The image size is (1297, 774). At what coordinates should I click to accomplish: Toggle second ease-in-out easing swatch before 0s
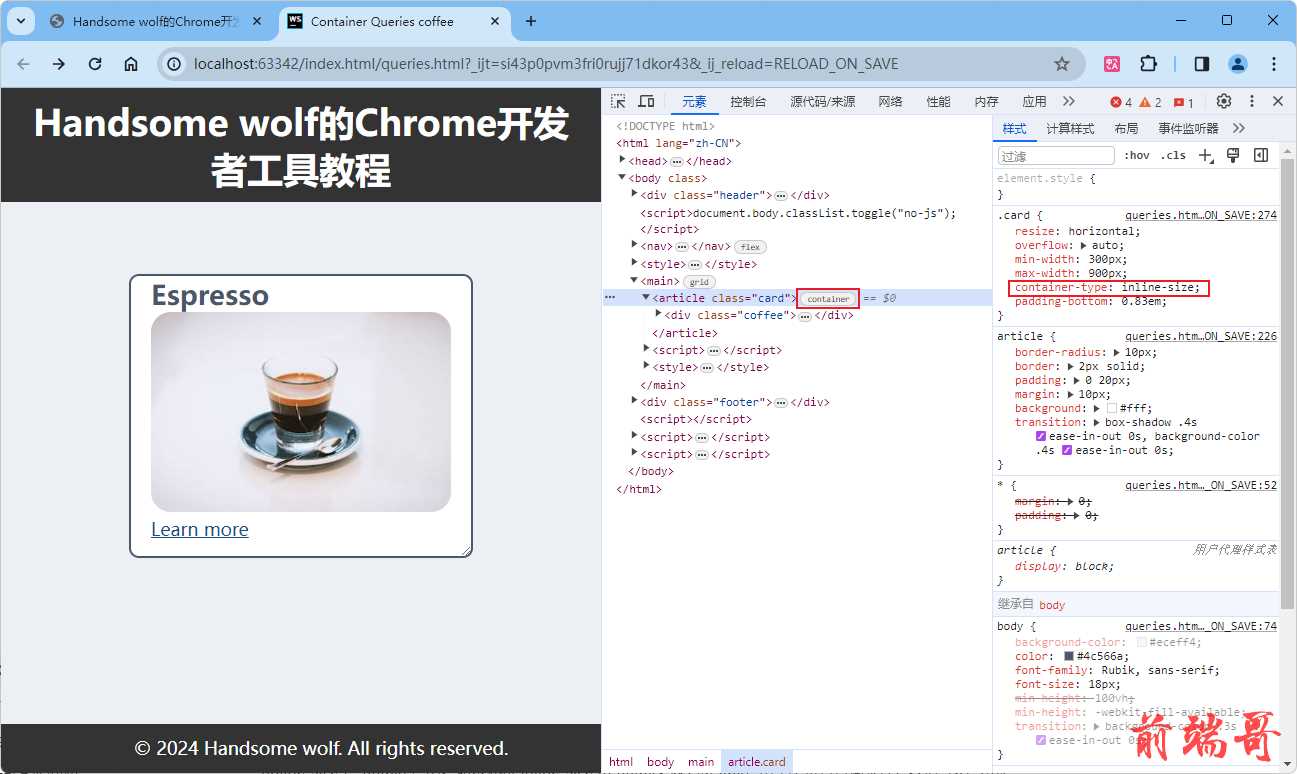pos(1066,450)
